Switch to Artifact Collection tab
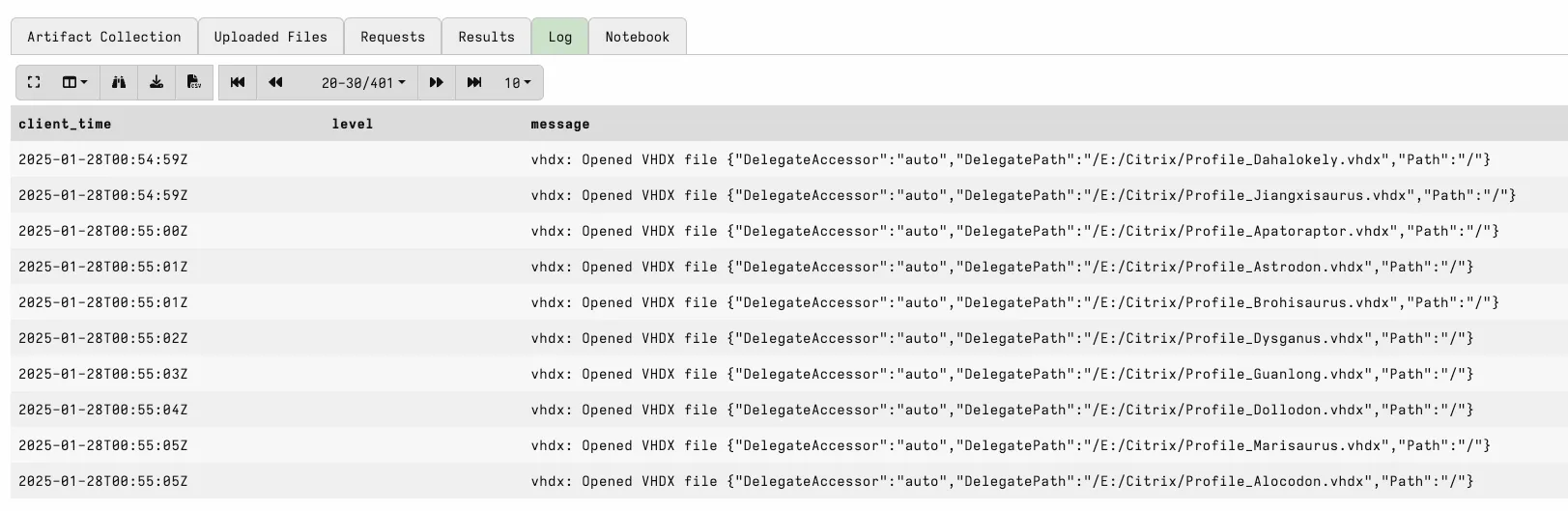Viewport: 1568px width, 511px height. (x=104, y=37)
